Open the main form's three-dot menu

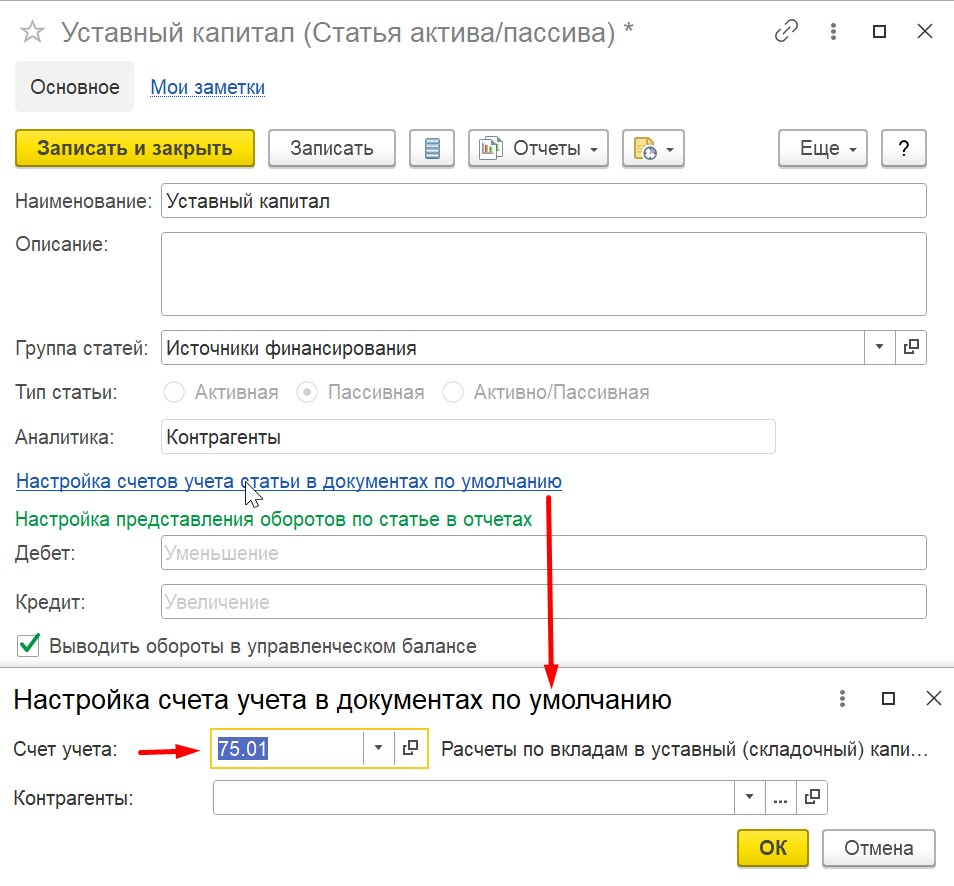pos(833,31)
